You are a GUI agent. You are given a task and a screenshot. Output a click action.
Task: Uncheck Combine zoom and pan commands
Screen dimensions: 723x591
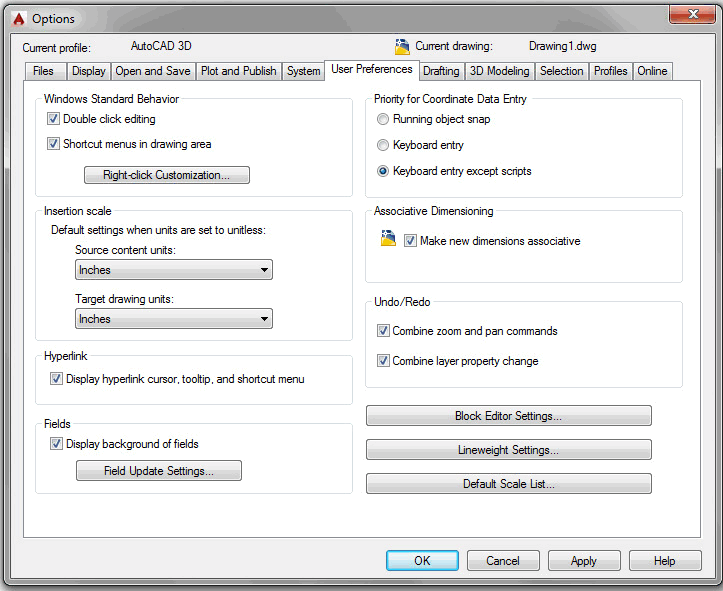(x=383, y=331)
